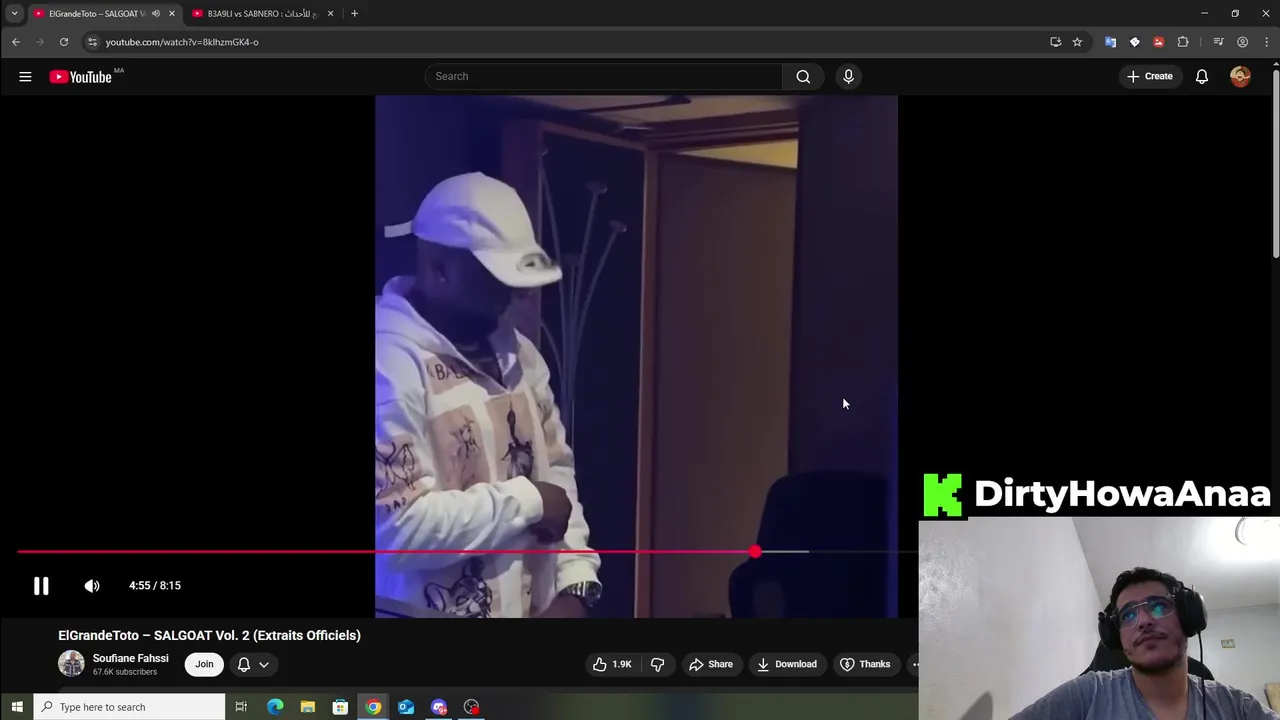1280x720 pixels.
Task: Start voice search with the microphone
Action: (x=848, y=76)
